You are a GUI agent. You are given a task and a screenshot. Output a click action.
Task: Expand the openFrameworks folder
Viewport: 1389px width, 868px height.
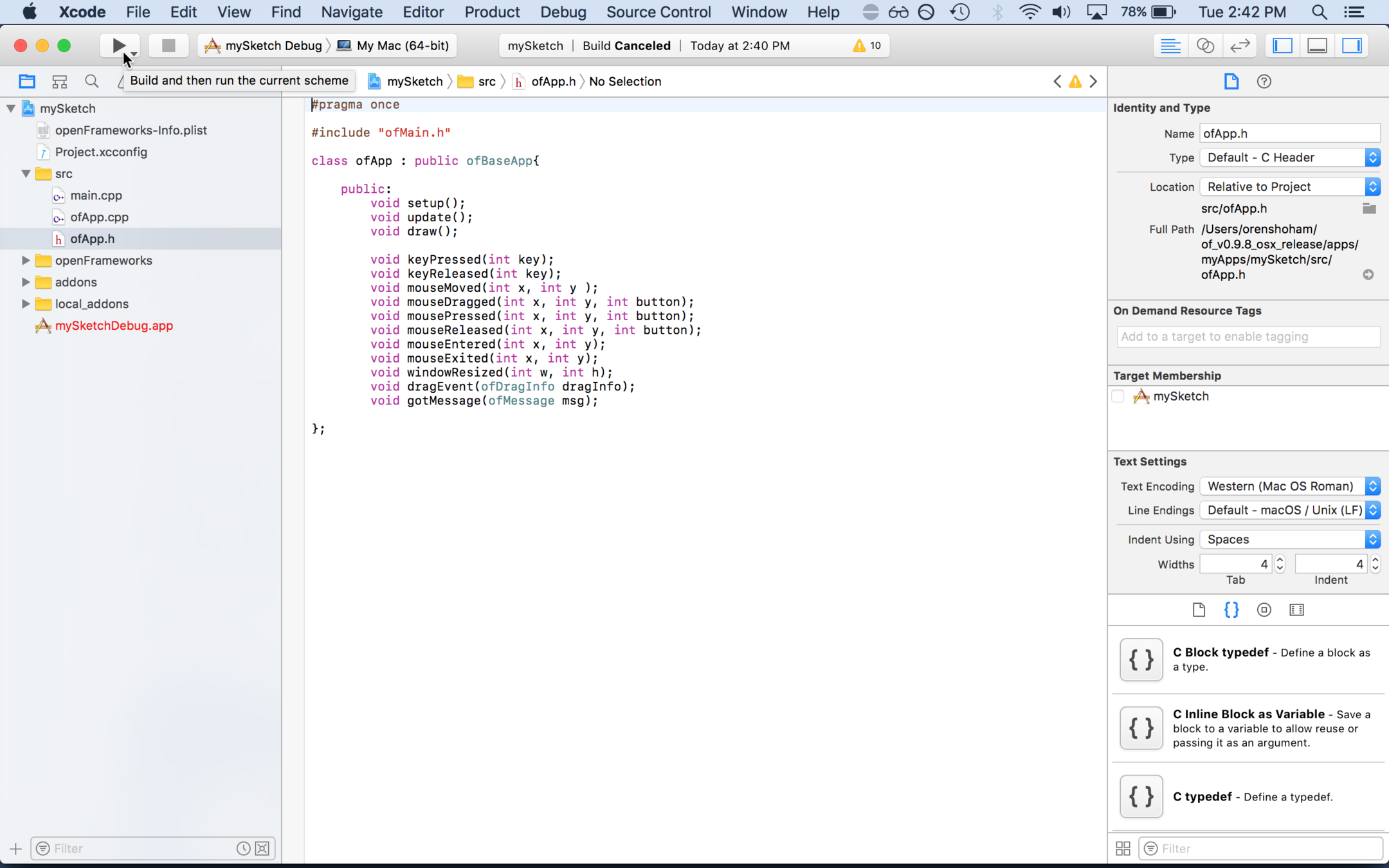coord(26,260)
